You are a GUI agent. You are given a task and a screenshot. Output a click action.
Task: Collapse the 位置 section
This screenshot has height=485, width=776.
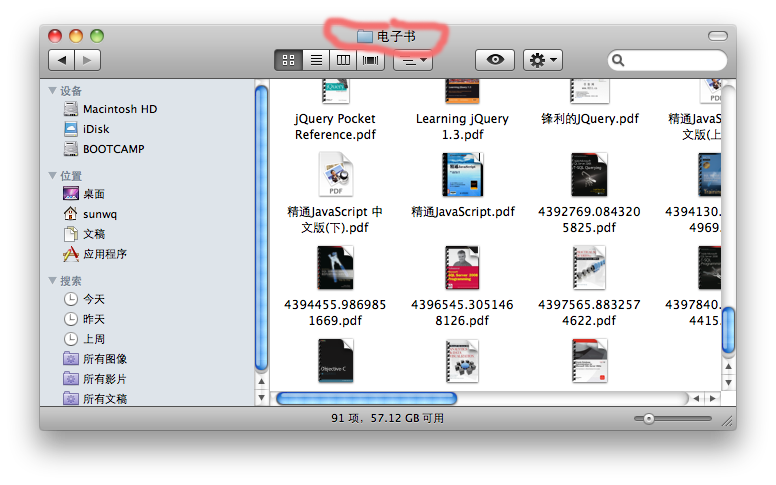point(52,176)
